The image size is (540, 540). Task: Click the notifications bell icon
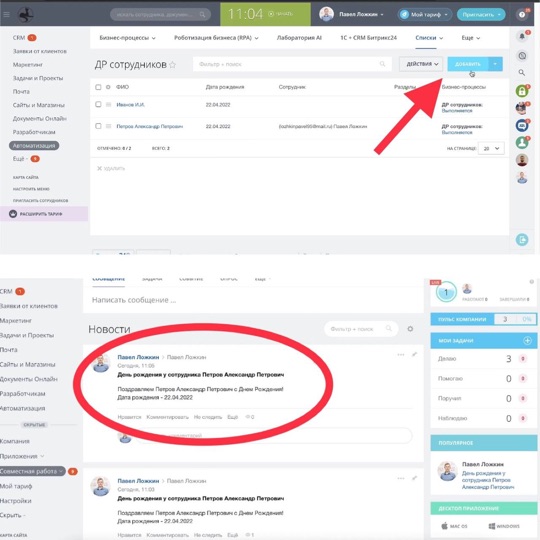point(522,36)
